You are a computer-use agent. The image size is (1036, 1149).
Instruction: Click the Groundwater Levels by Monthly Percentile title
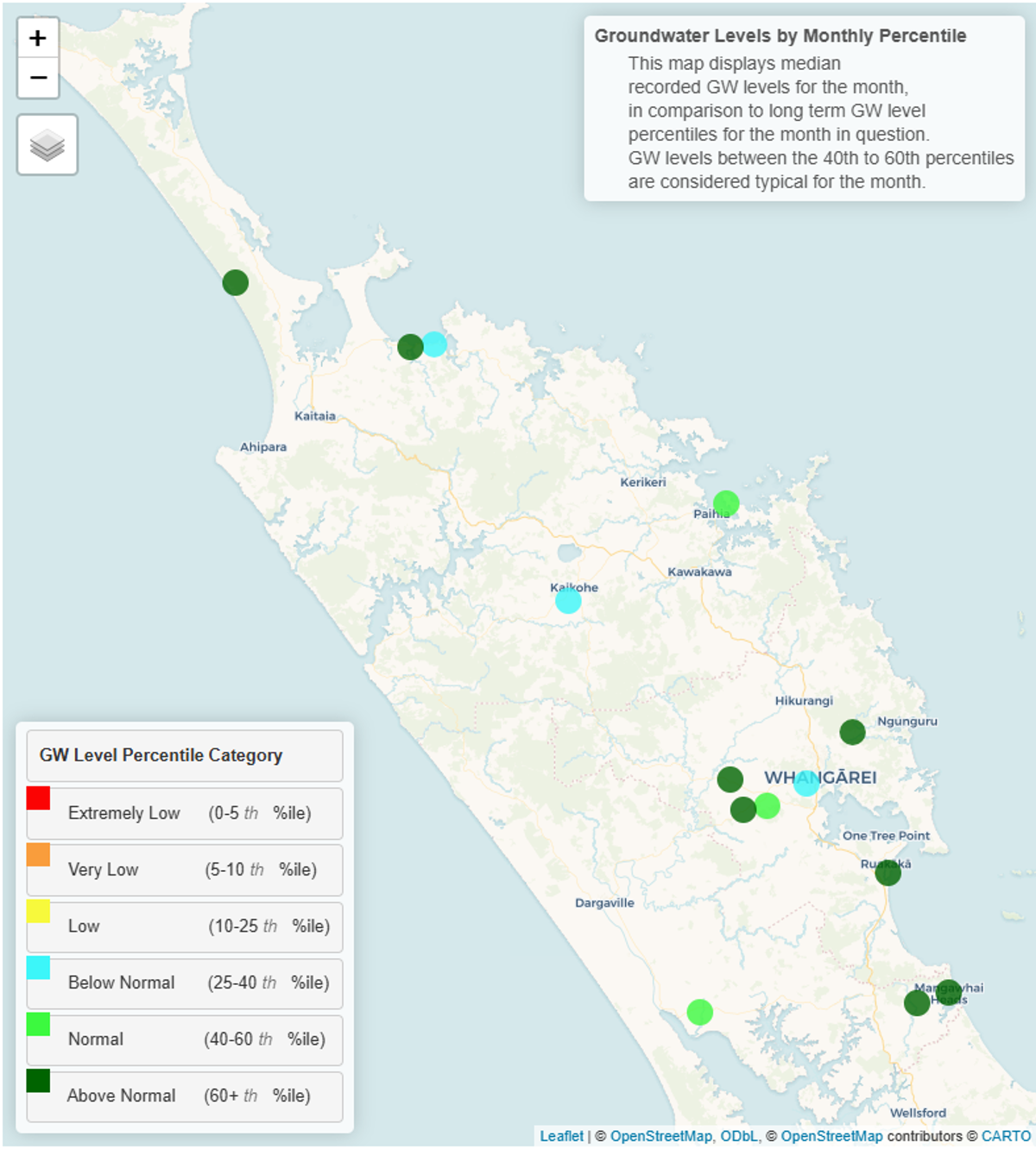tap(780, 36)
